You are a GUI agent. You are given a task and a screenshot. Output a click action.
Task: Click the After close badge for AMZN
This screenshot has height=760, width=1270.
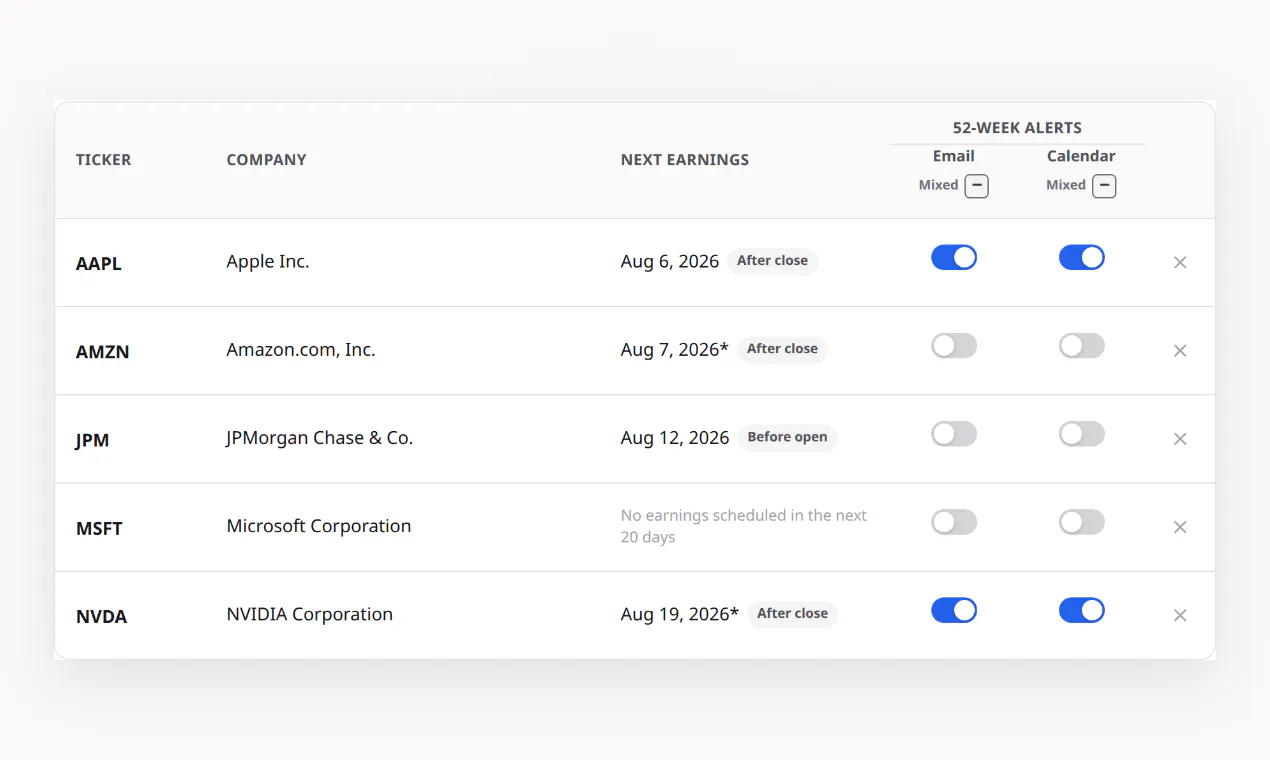click(782, 349)
